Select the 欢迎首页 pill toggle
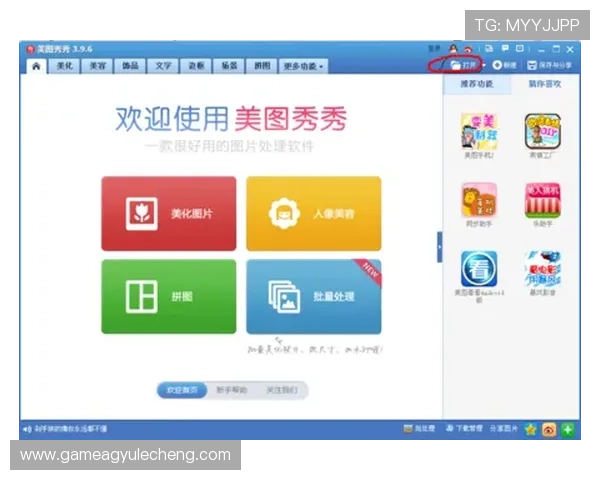600x480 pixels. click(x=182, y=390)
